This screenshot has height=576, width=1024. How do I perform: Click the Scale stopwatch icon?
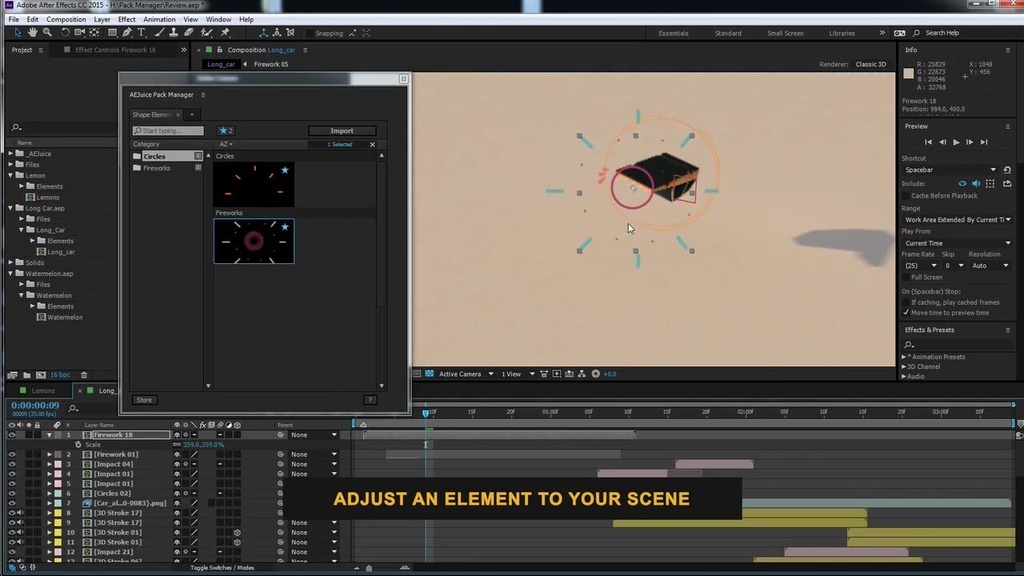(x=78, y=445)
